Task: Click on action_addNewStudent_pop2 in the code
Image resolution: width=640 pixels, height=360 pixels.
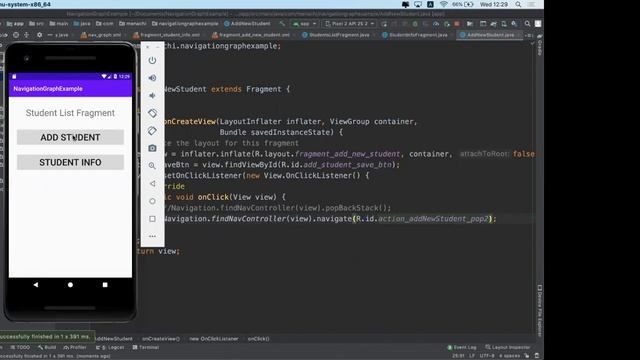Action: point(433,219)
